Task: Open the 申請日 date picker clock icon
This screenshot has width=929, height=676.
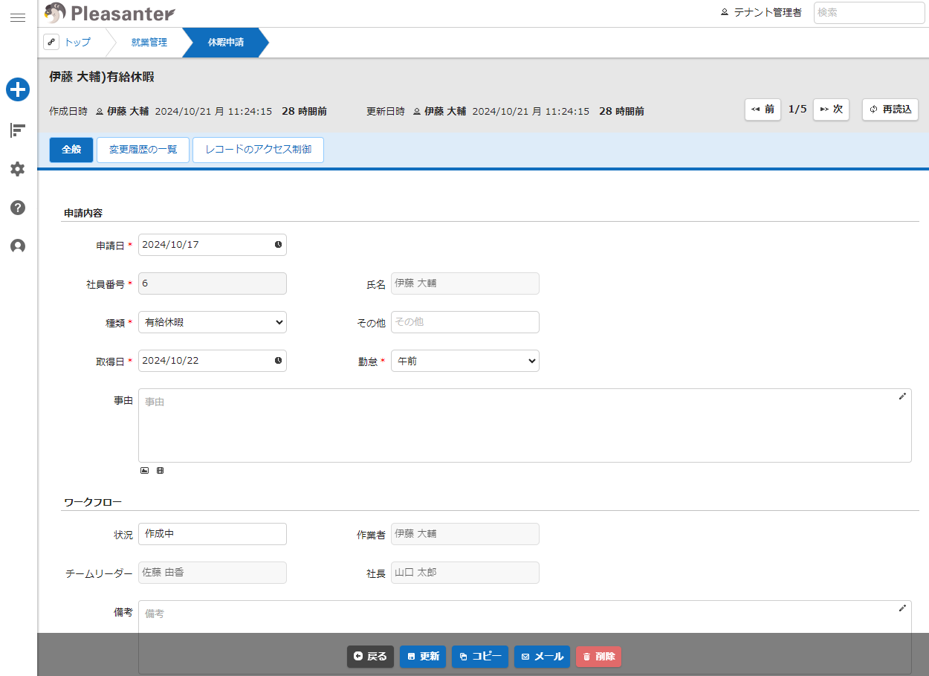Action: (x=278, y=244)
